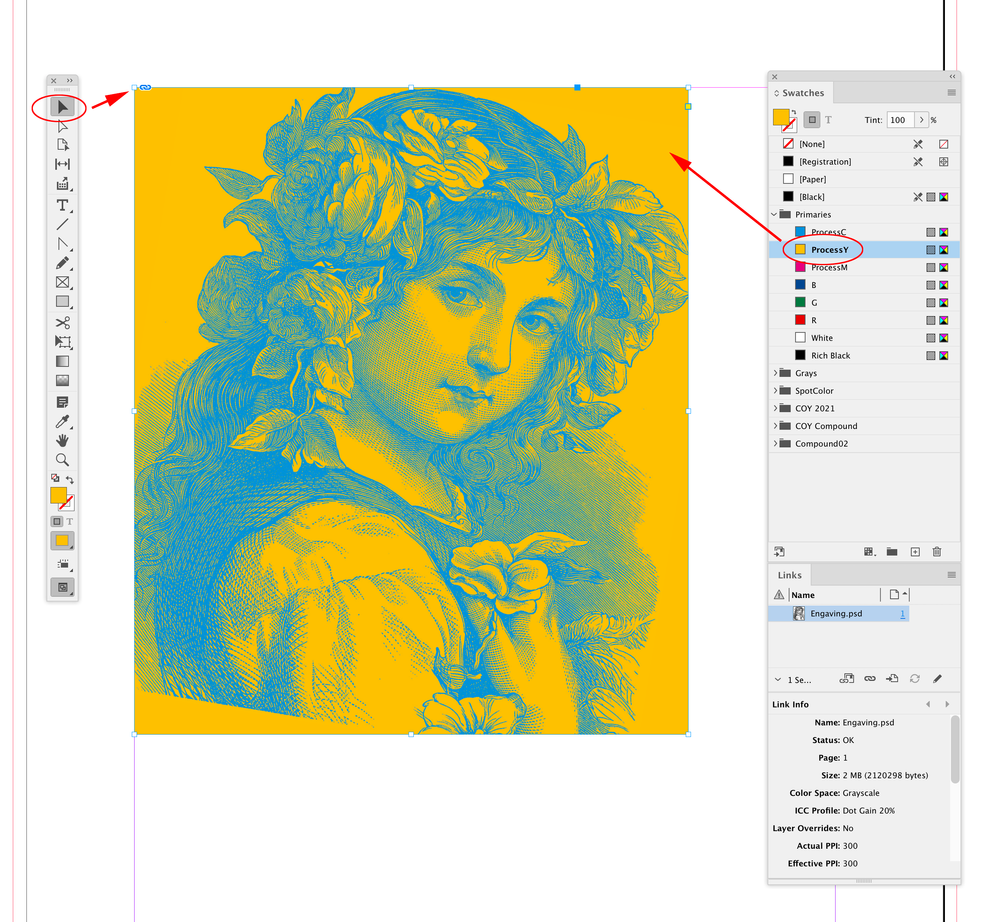Select the Pen tool
Viewport: 999px width, 922px height.
tap(62, 243)
